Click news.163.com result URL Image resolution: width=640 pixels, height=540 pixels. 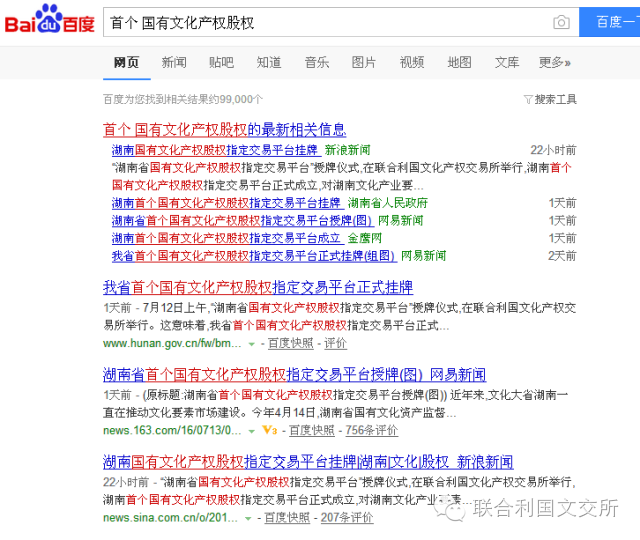172,431
